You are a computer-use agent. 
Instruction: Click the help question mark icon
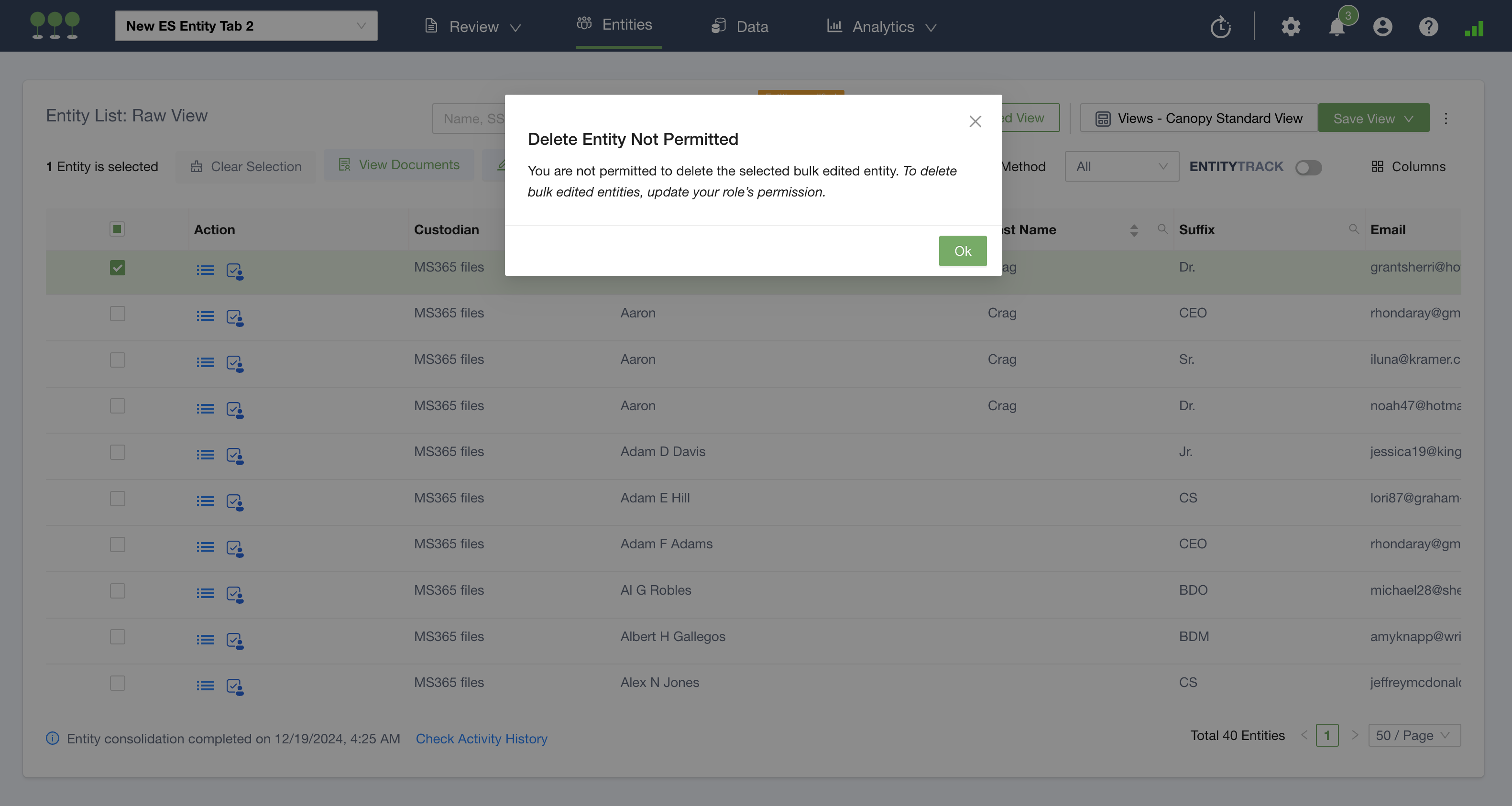coord(1428,27)
